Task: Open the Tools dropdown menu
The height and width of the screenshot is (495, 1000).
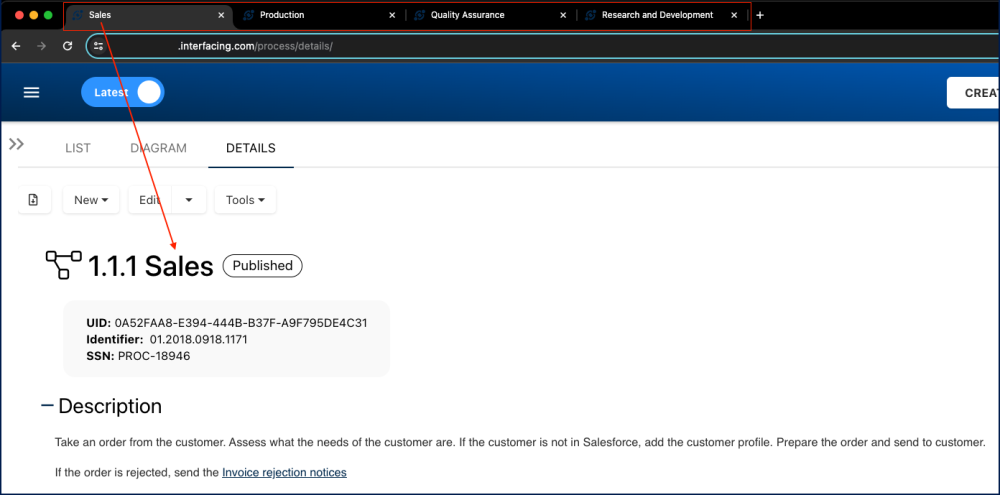Action: [245, 200]
